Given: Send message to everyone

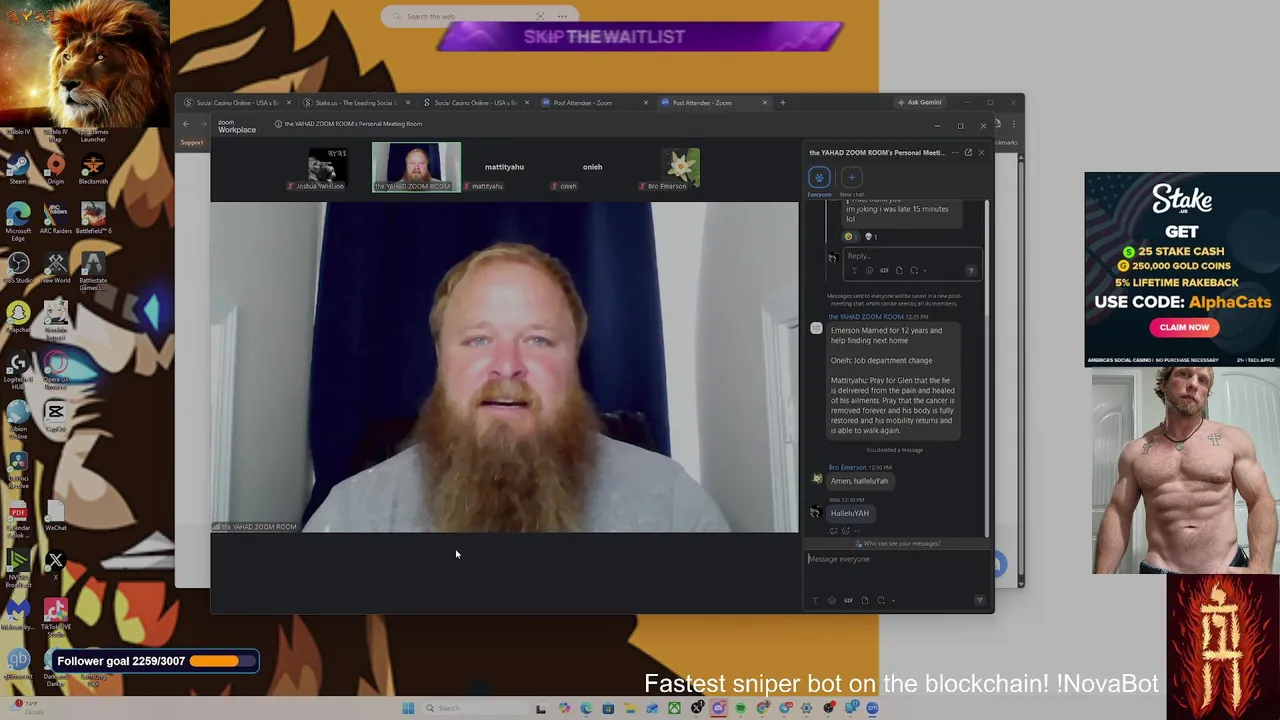Looking at the screenshot, I should point(979,600).
